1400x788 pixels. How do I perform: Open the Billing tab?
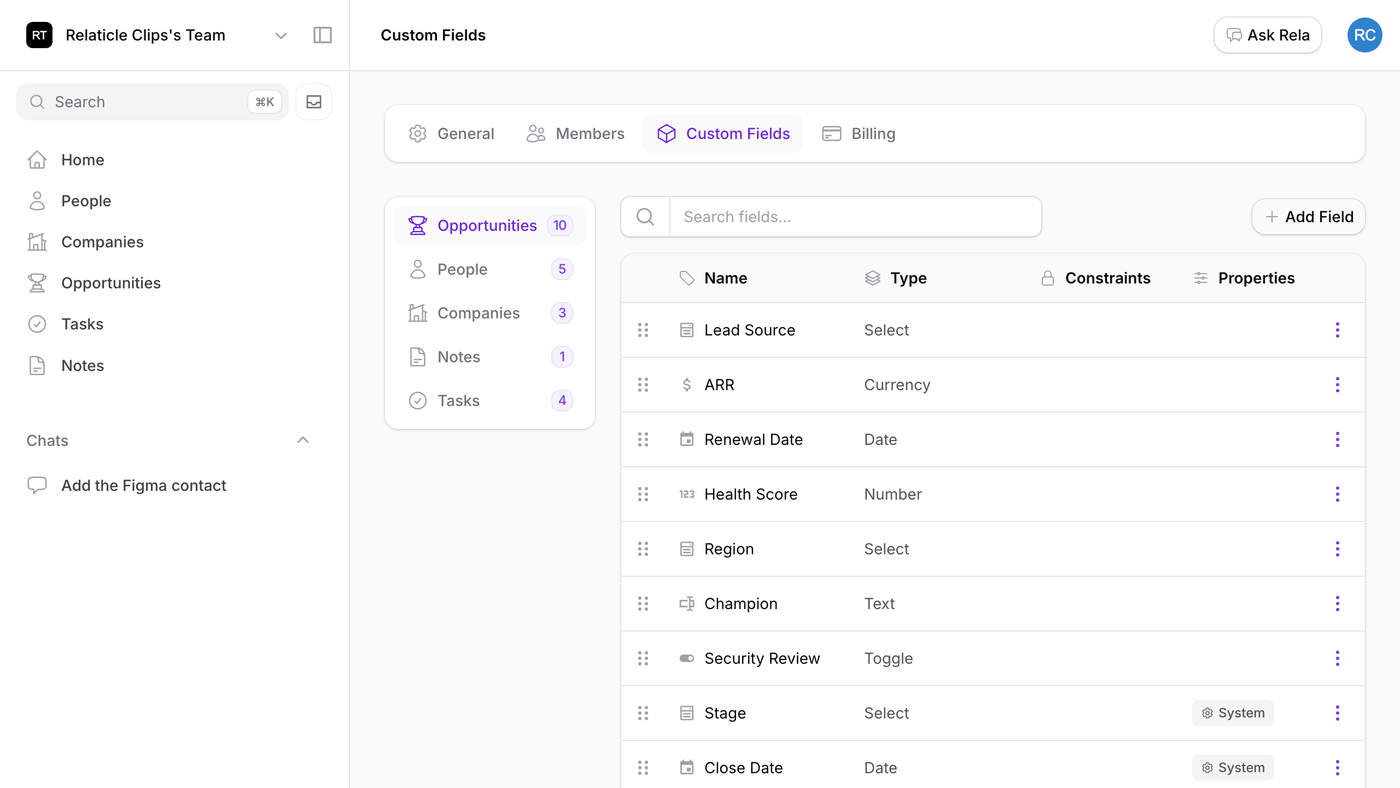(858, 134)
